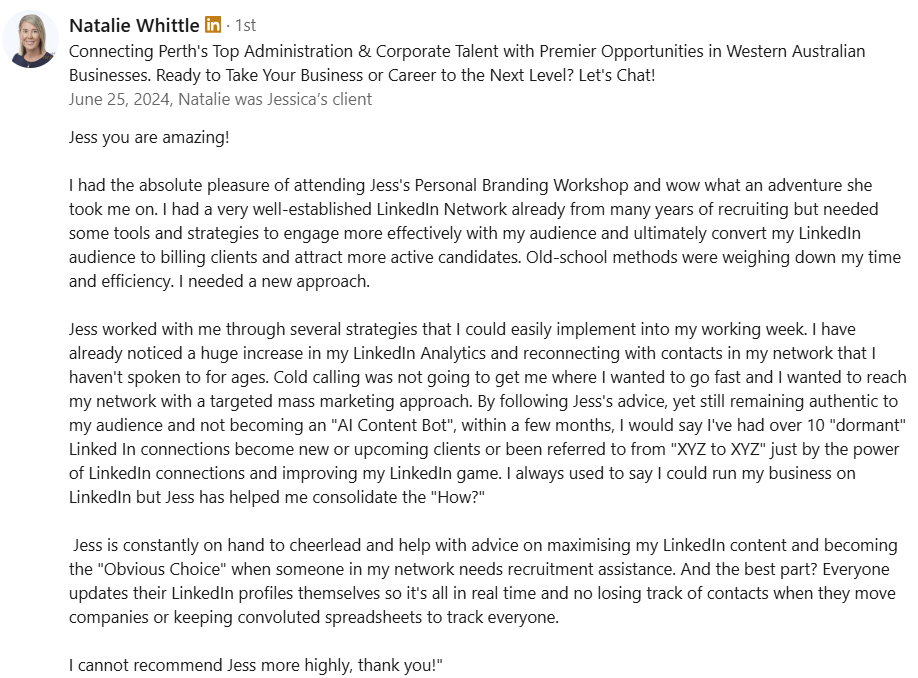
Task: Click the quoted 'XYZ to XYZ' text
Action: (x=718, y=450)
